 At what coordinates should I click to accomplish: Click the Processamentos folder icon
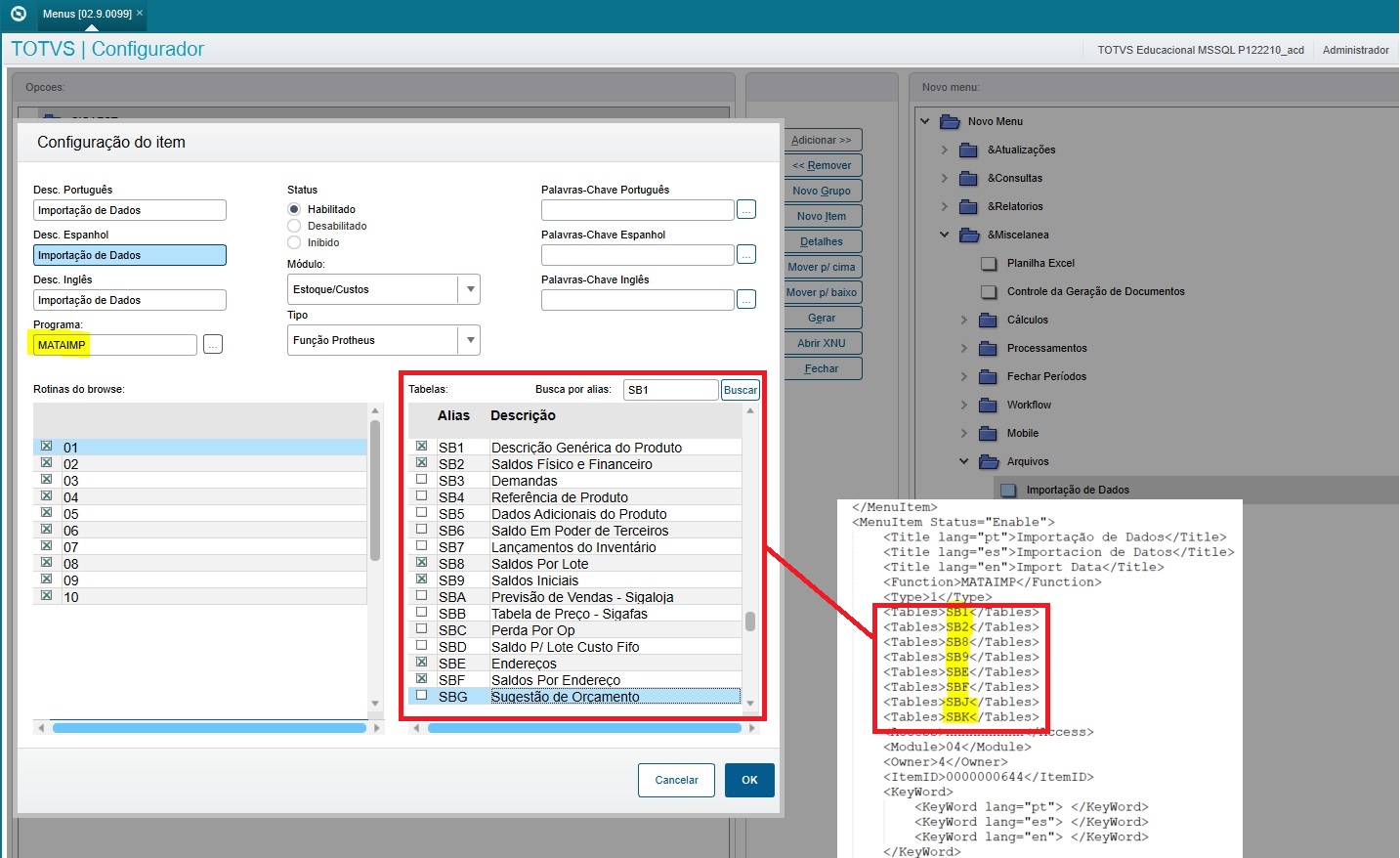click(x=988, y=348)
